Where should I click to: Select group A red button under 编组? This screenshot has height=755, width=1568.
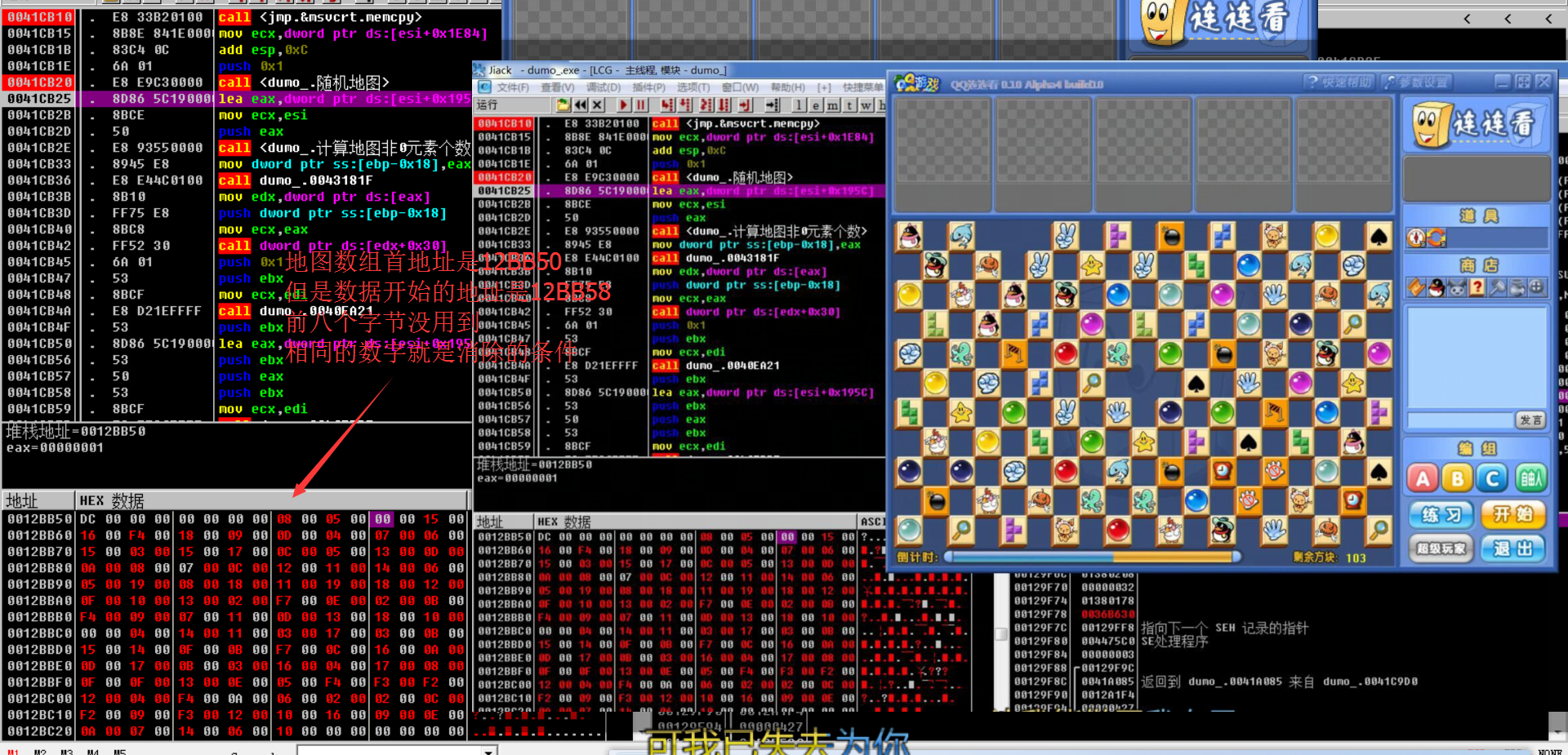tap(1423, 478)
